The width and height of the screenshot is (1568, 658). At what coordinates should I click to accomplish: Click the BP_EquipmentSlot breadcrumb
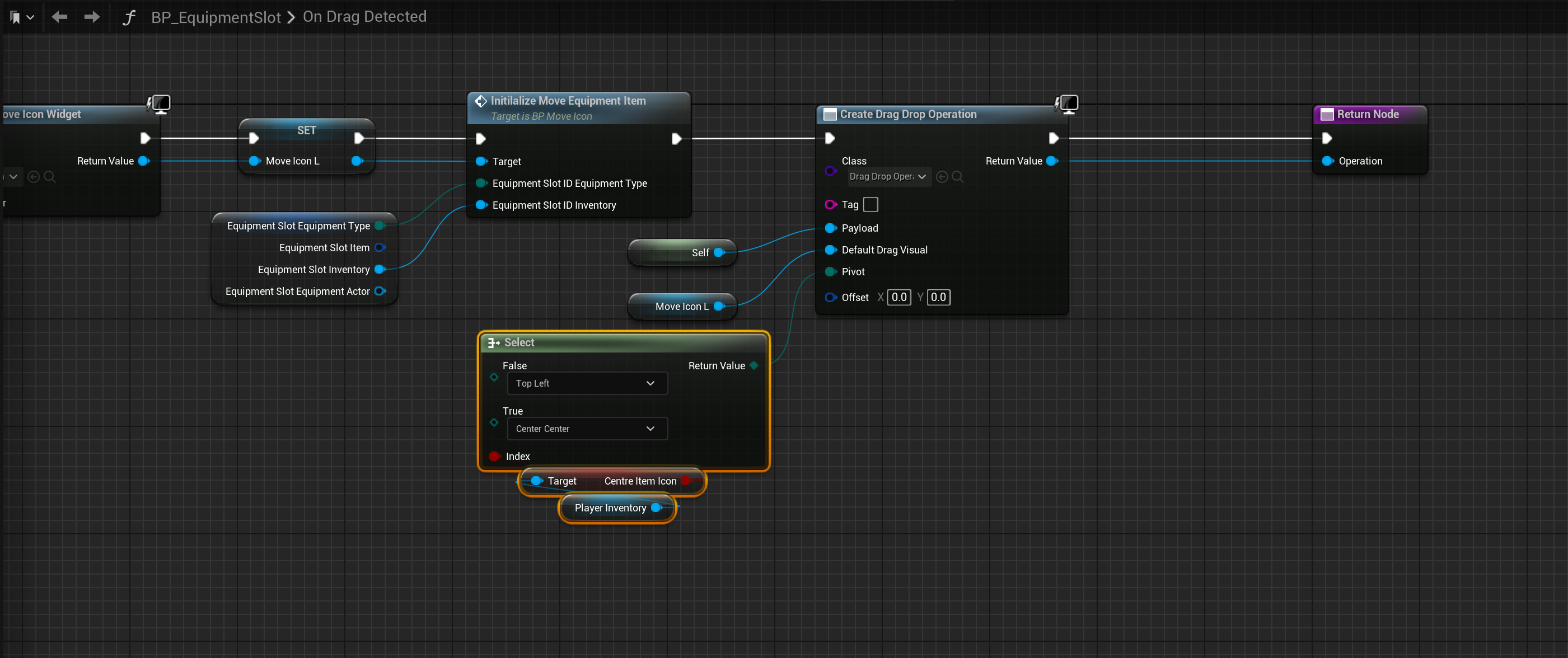point(216,17)
